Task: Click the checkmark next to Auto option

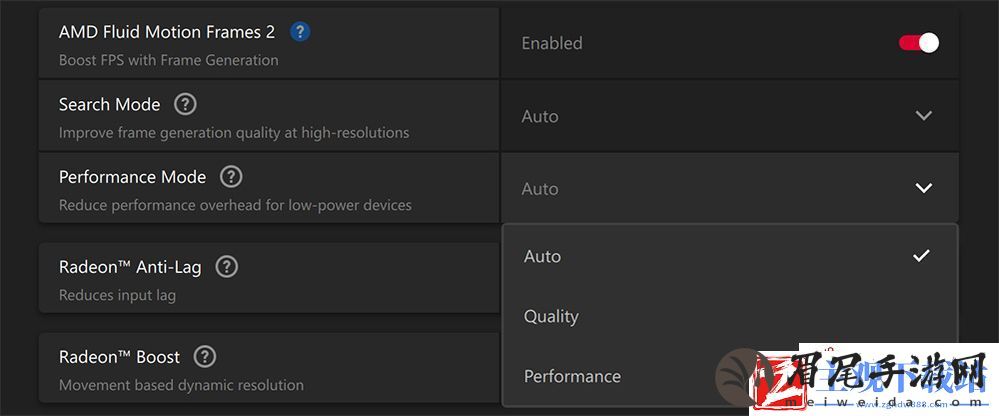Action: [x=921, y=256]
